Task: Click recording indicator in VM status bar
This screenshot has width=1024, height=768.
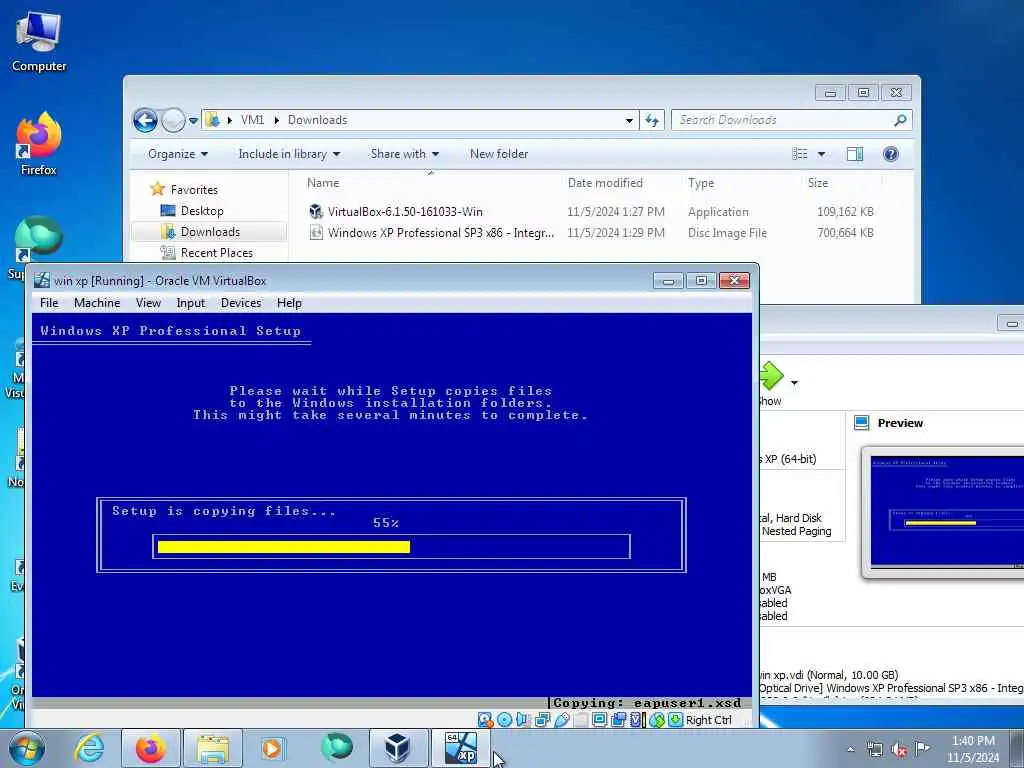Action: (x=618, y=720)
